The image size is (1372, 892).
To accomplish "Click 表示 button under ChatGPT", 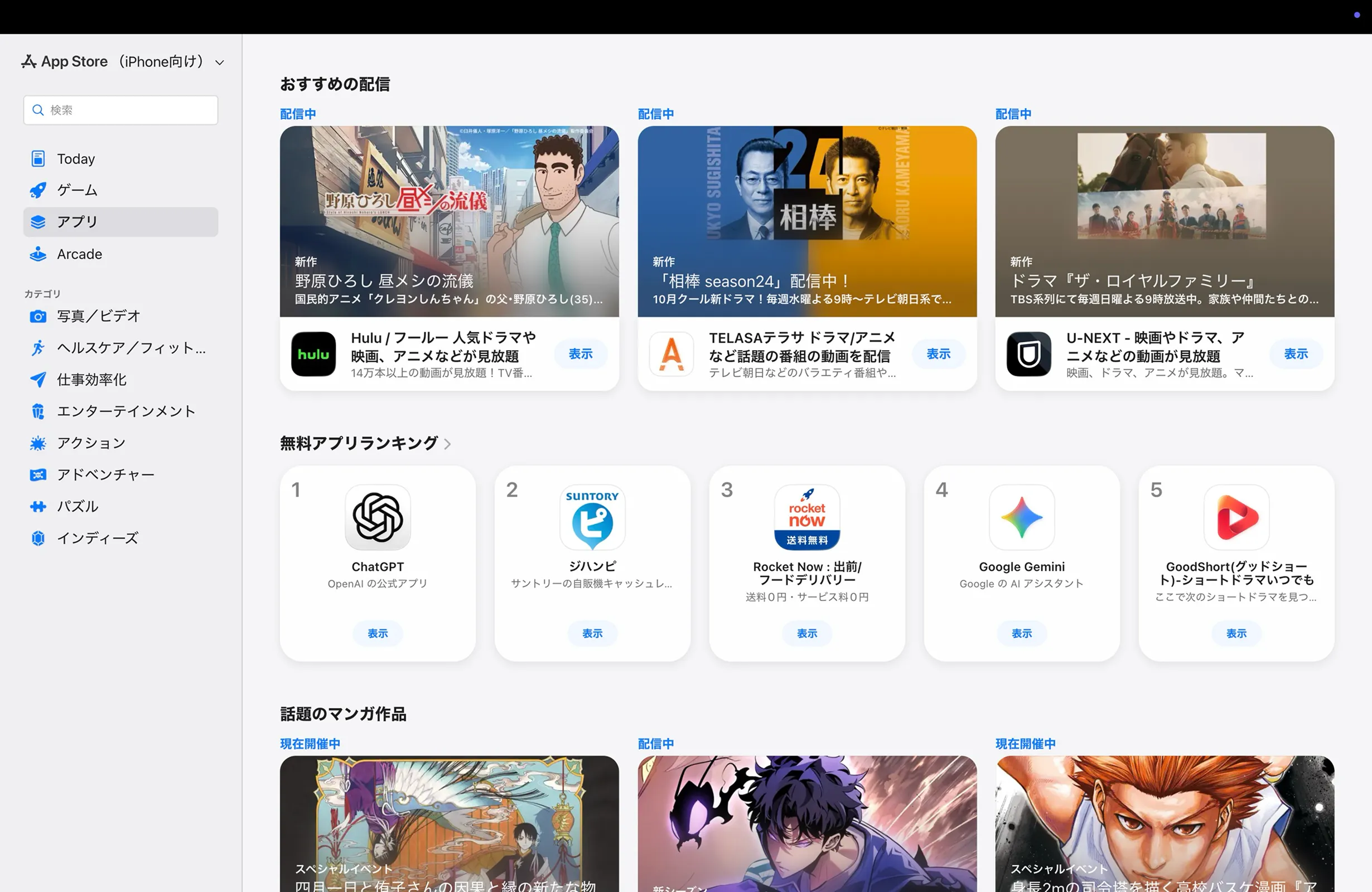I will (x=378, y=633).
